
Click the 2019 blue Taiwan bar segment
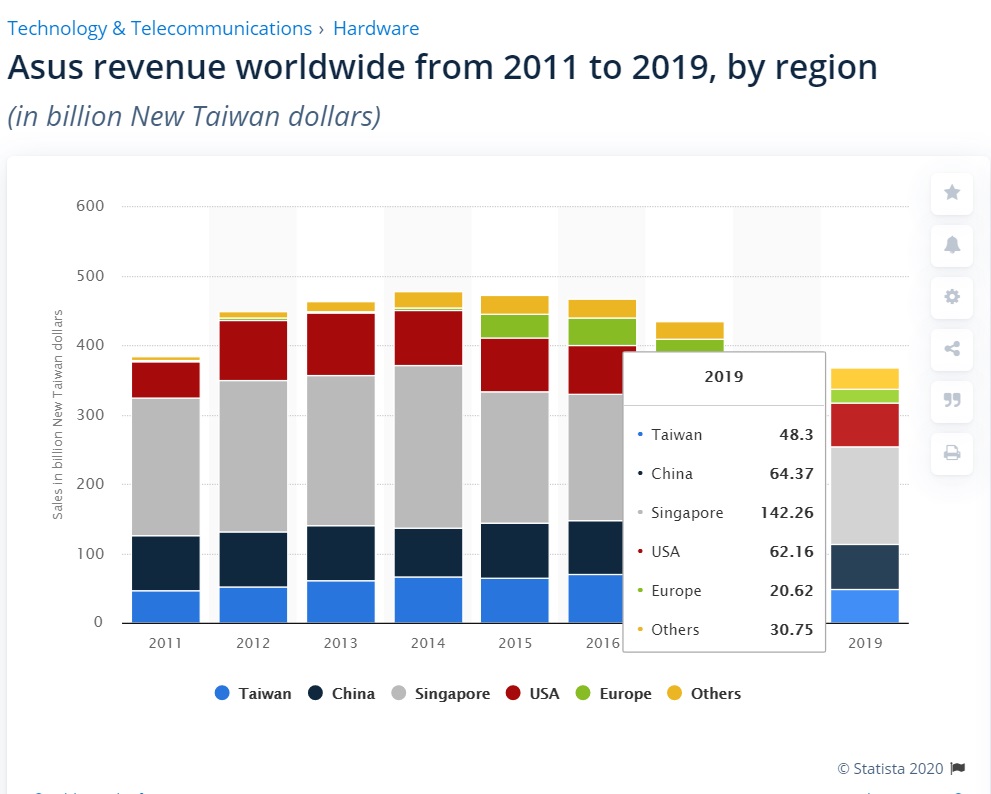pyautogui.click(x=865, y=606)
